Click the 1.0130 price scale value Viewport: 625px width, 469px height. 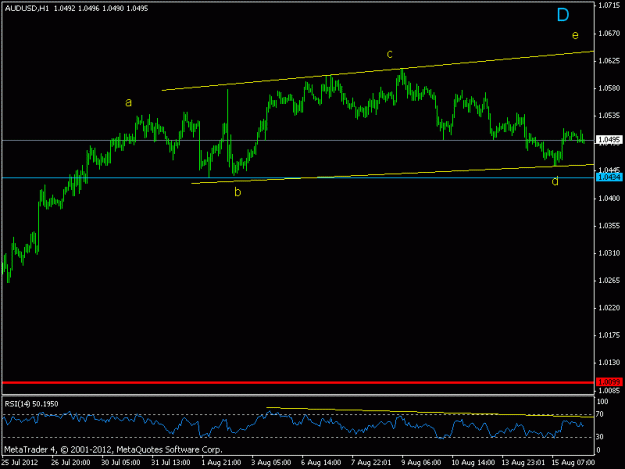coord(609,363)
